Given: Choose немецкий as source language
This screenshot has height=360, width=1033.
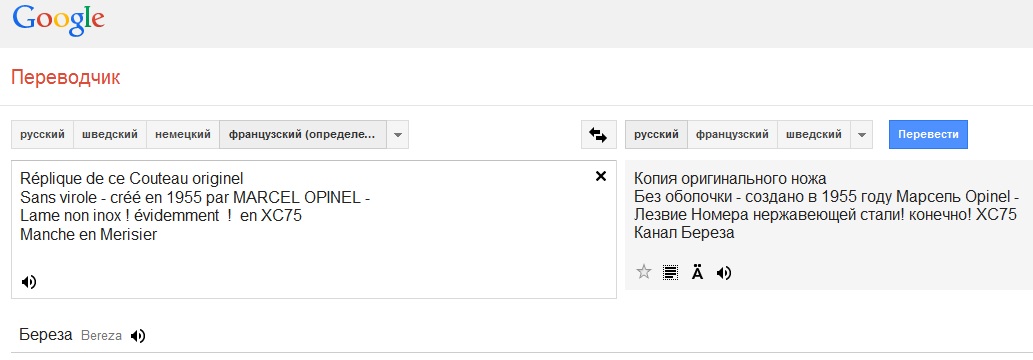Looking at the screenshot, I should point(183,135).
